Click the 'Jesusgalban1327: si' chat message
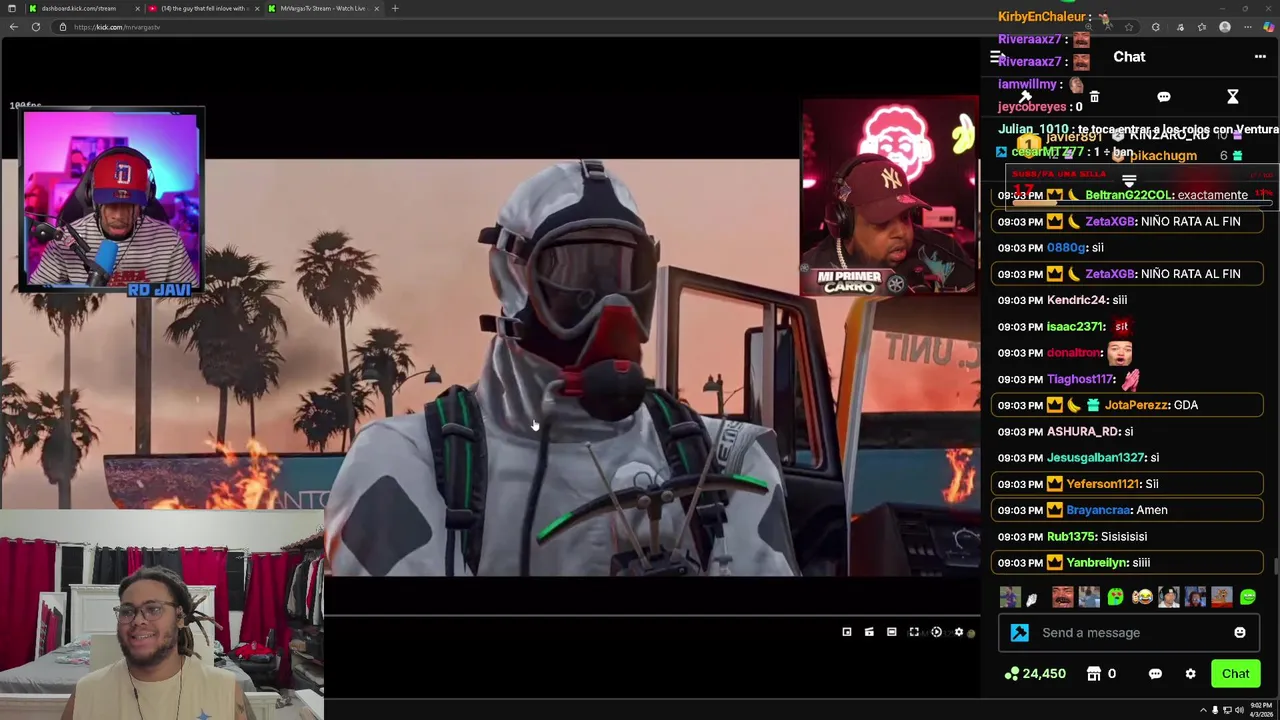 pos(1127,457)
